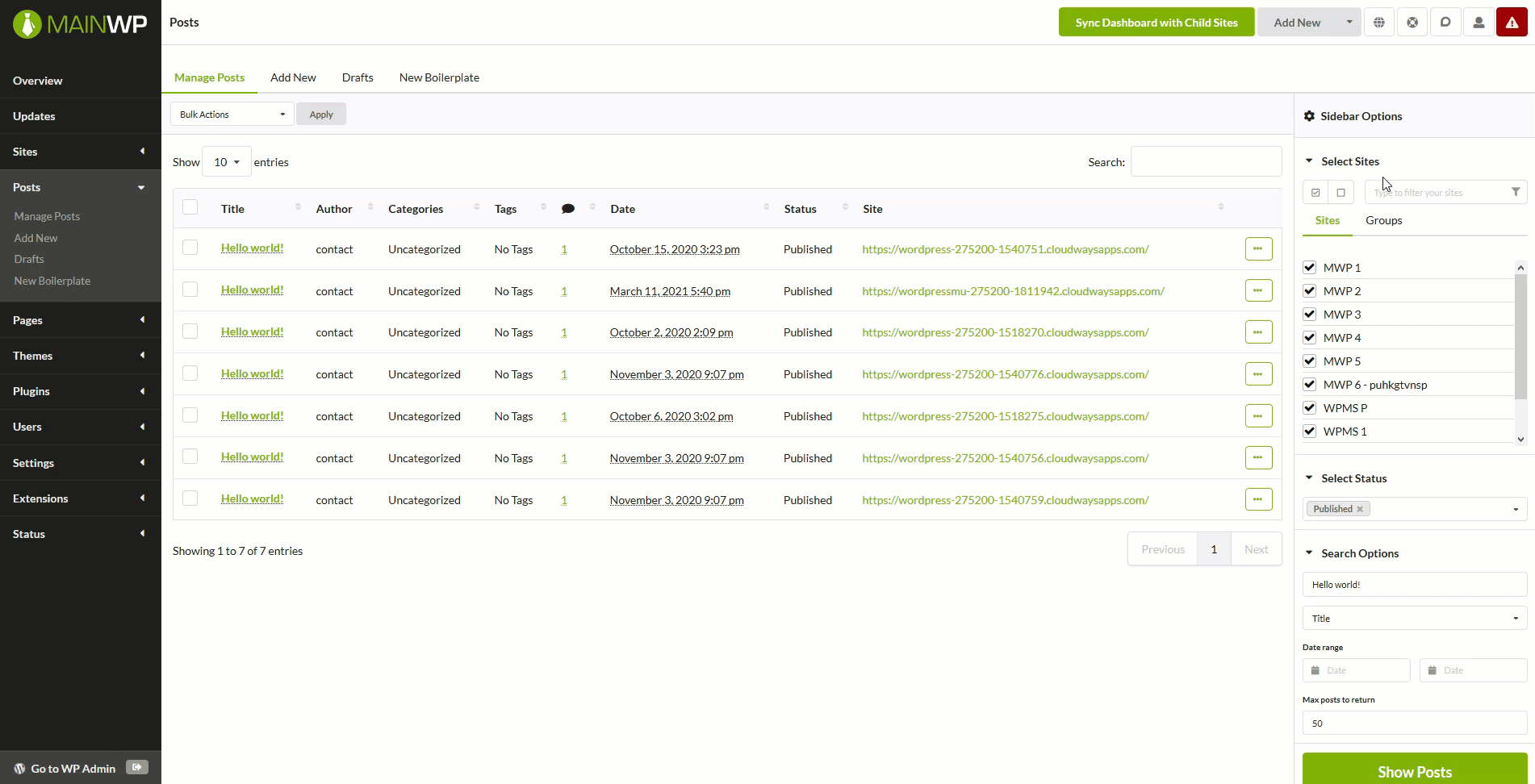The height and width of the screenshot is (784, 1535).
Task: Click Sync Dashboard with Child Sites button
Action: tap(1156, 23)
